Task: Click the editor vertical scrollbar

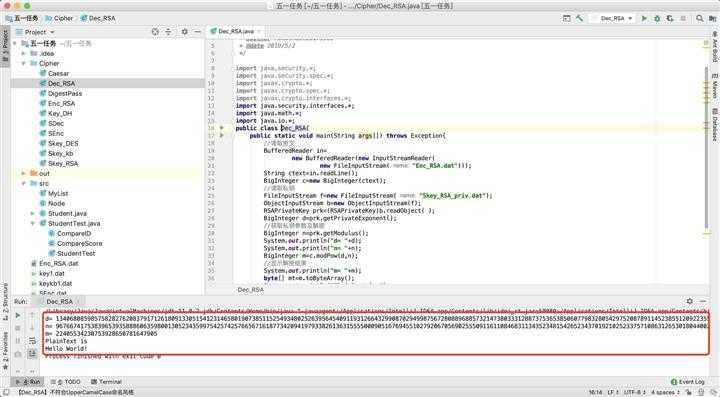Action: (706, 147)
